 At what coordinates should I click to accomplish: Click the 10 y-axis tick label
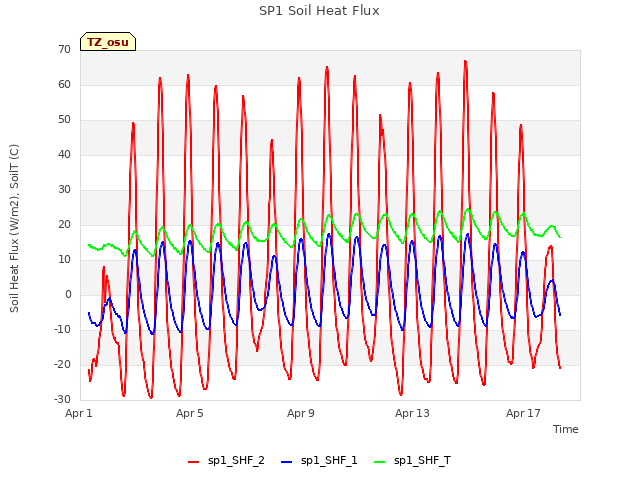[64, 260]
